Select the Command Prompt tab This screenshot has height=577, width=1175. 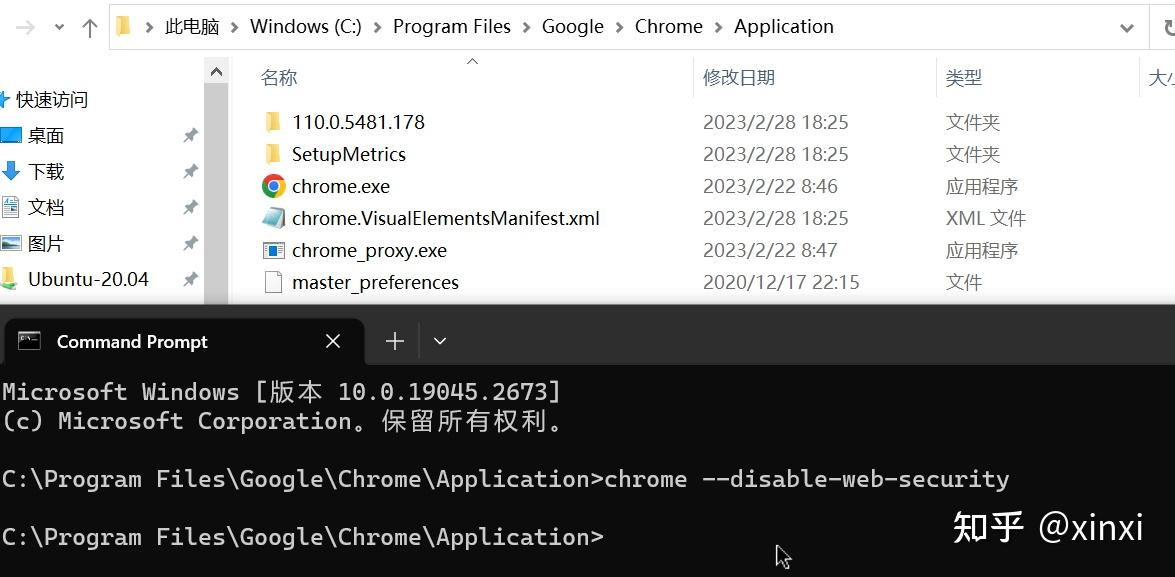click(x=132, y=342)
